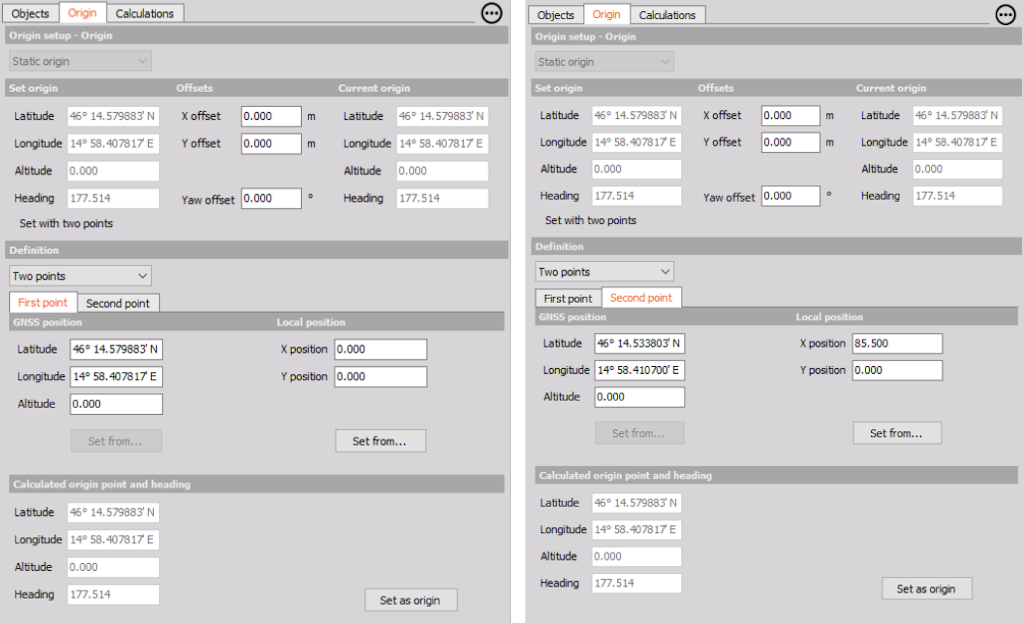Expand Static origin dropdown in left panel
The height and width of the screenshot is (623, 1024).
(x=80, y=61)
